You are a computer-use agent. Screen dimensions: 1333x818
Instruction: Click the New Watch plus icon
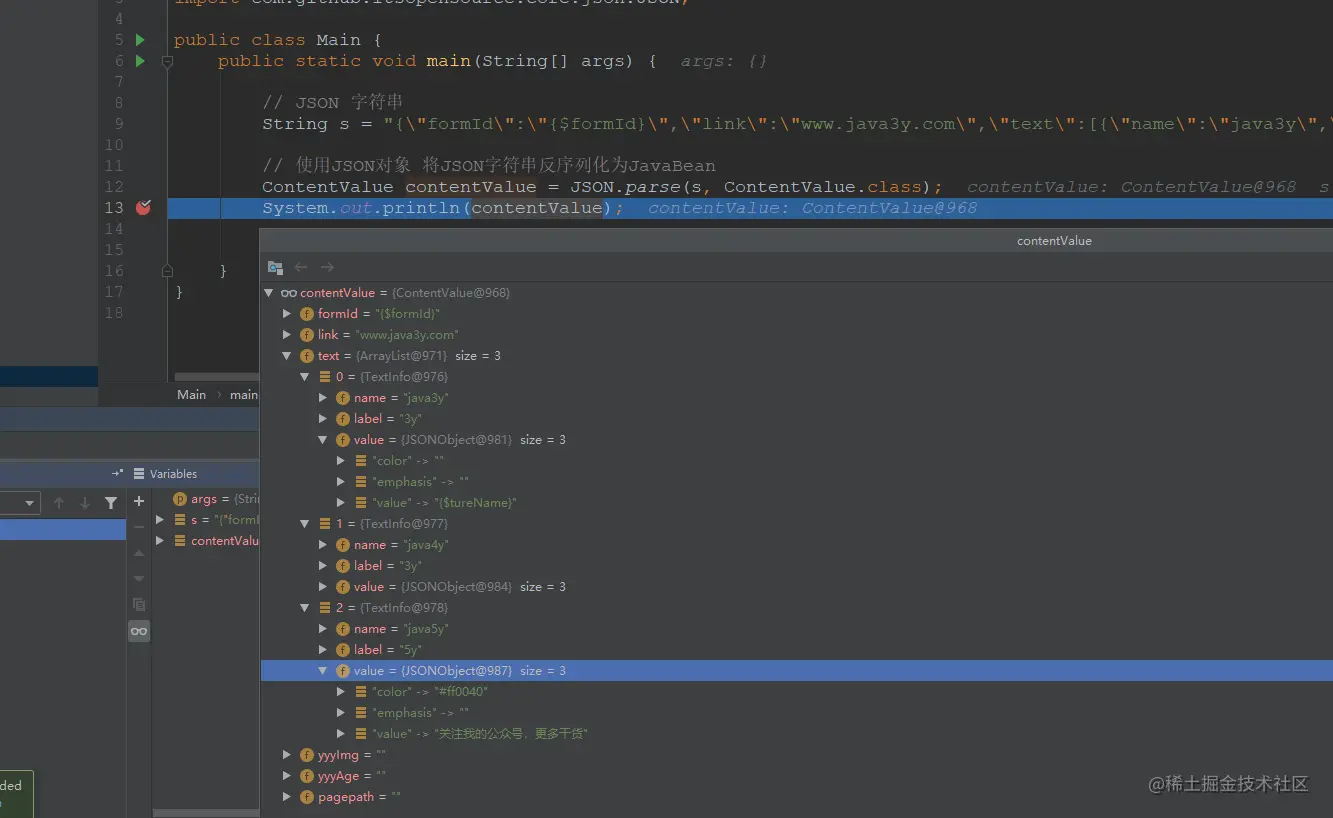[x=139, y=501]
